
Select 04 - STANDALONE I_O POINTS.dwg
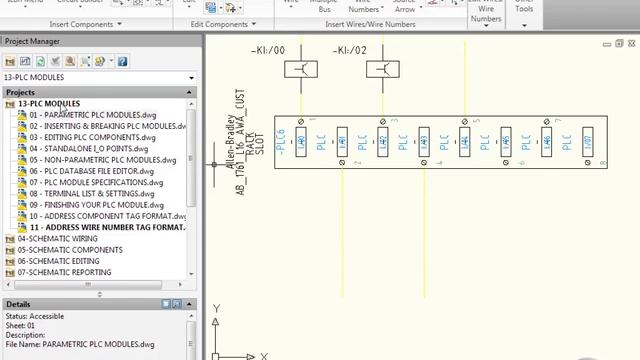tap(89, 149)
